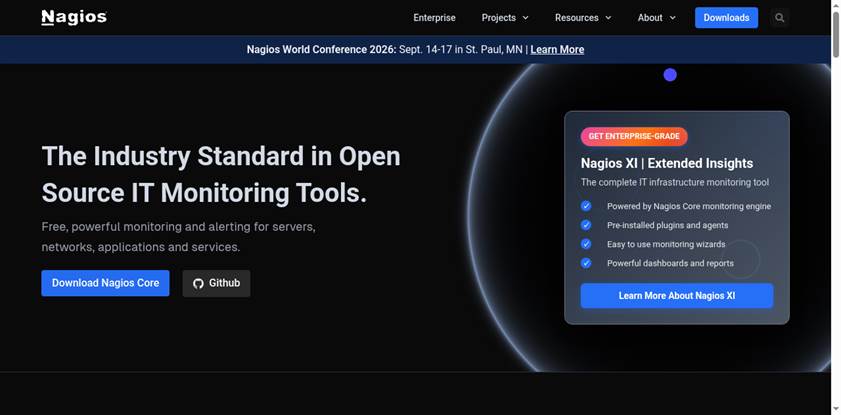Click the purple dot on the glowing ring
Image resolution: width=841 pixels, height=415 pixels.
pos(670,75)
